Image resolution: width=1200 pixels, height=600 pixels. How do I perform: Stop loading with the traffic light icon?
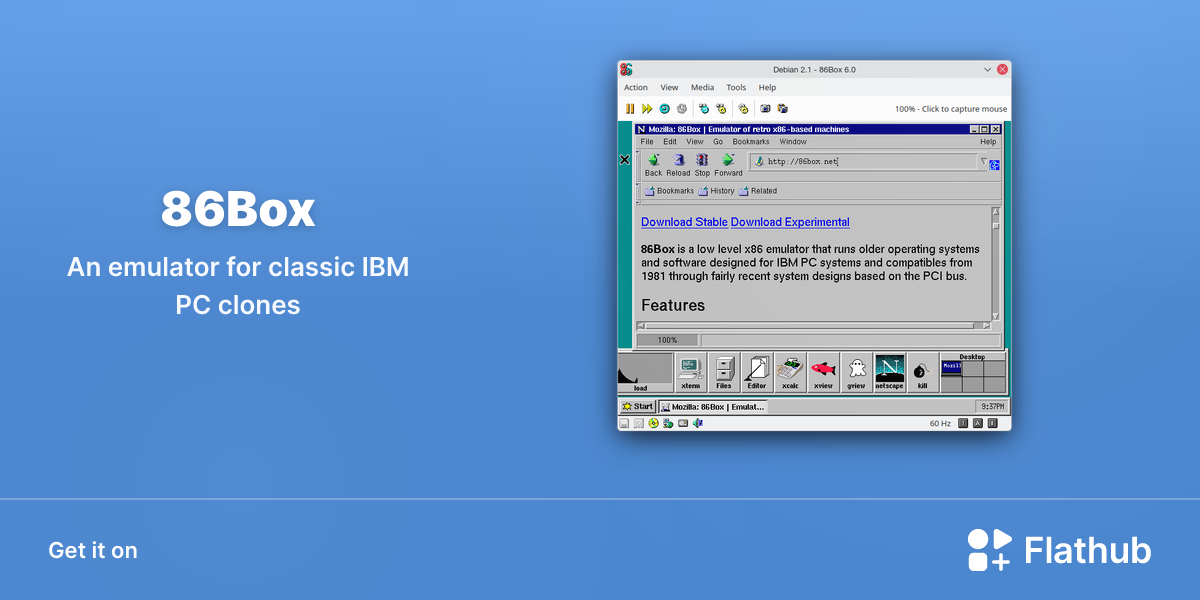(702, 164)
